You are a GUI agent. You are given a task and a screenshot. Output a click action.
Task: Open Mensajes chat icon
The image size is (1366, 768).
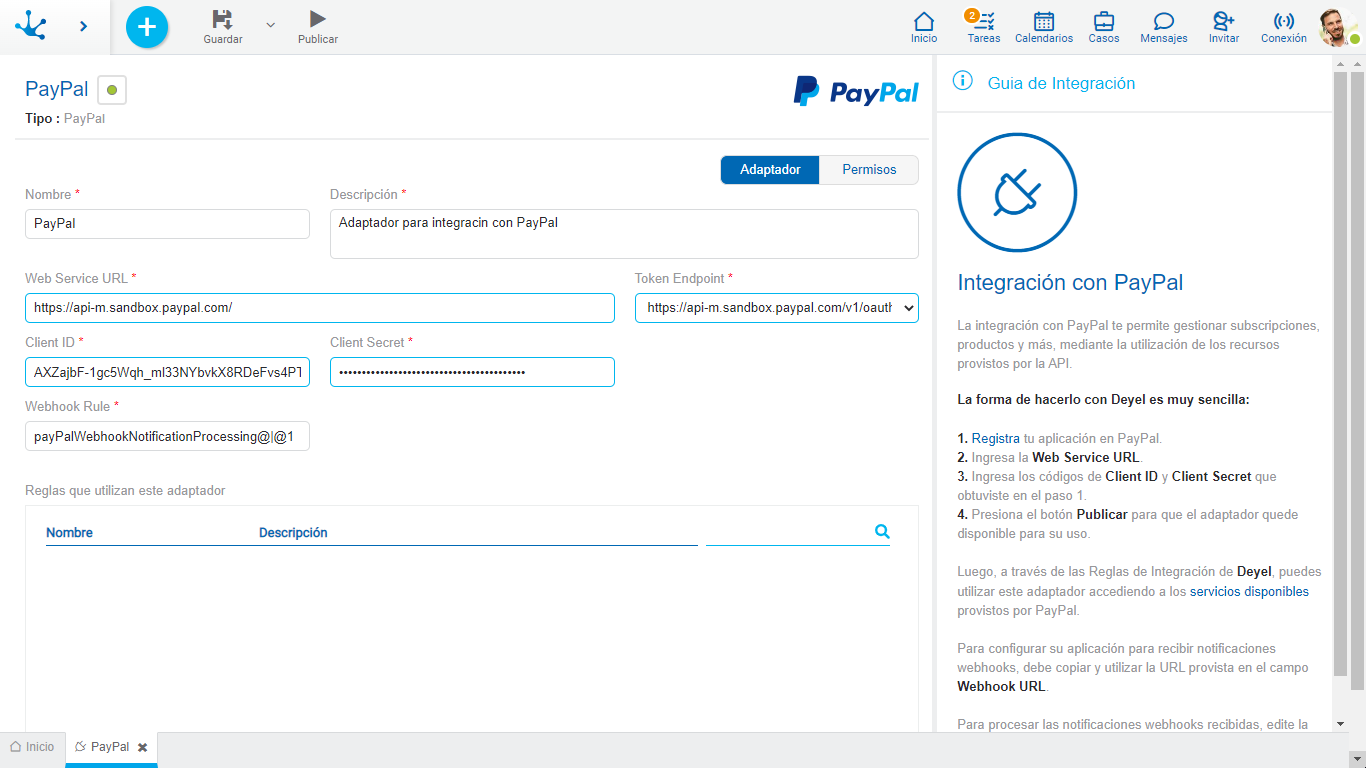tap(1164, 27)
